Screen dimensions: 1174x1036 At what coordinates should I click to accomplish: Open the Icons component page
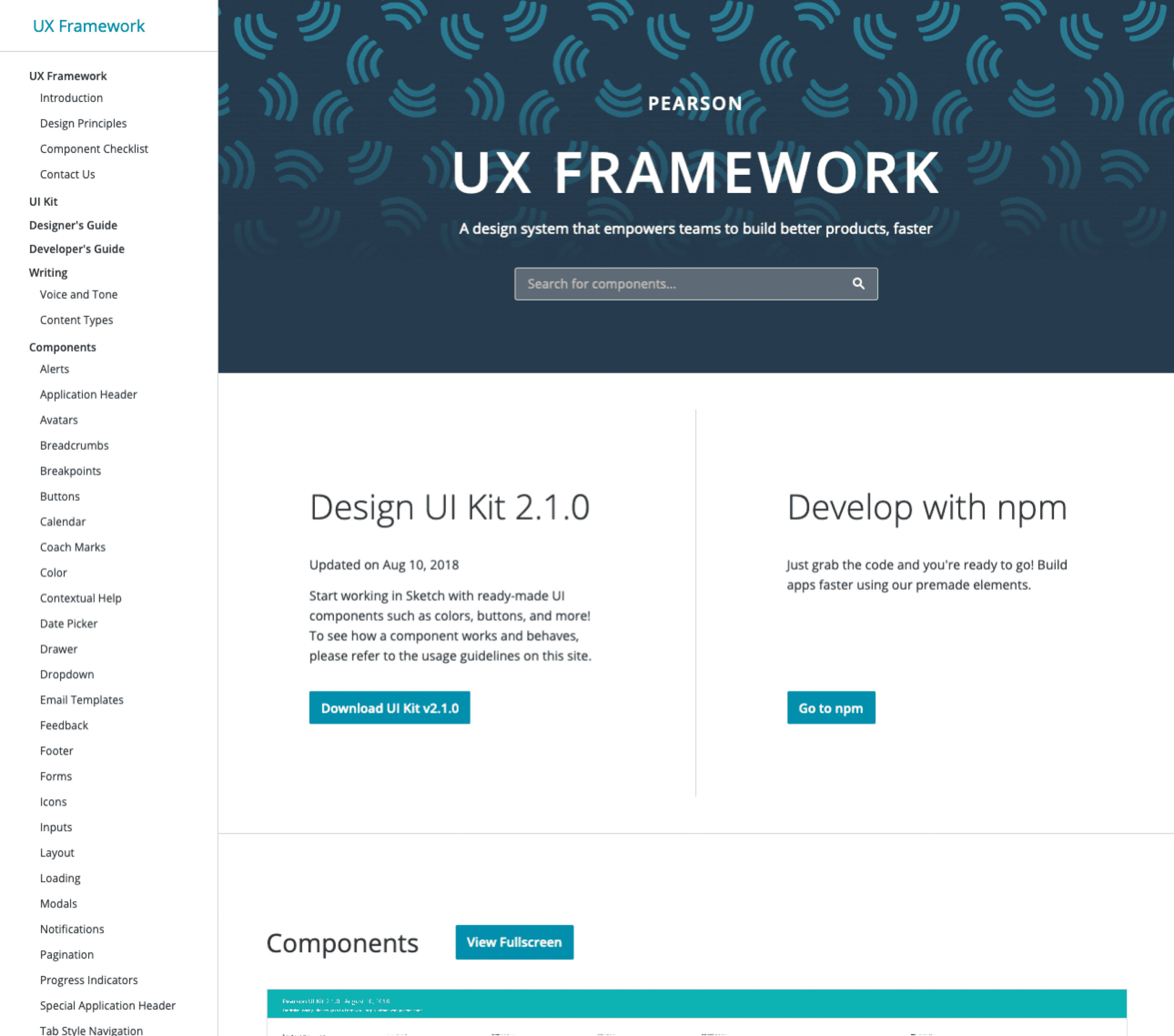(x=53, y=802)
